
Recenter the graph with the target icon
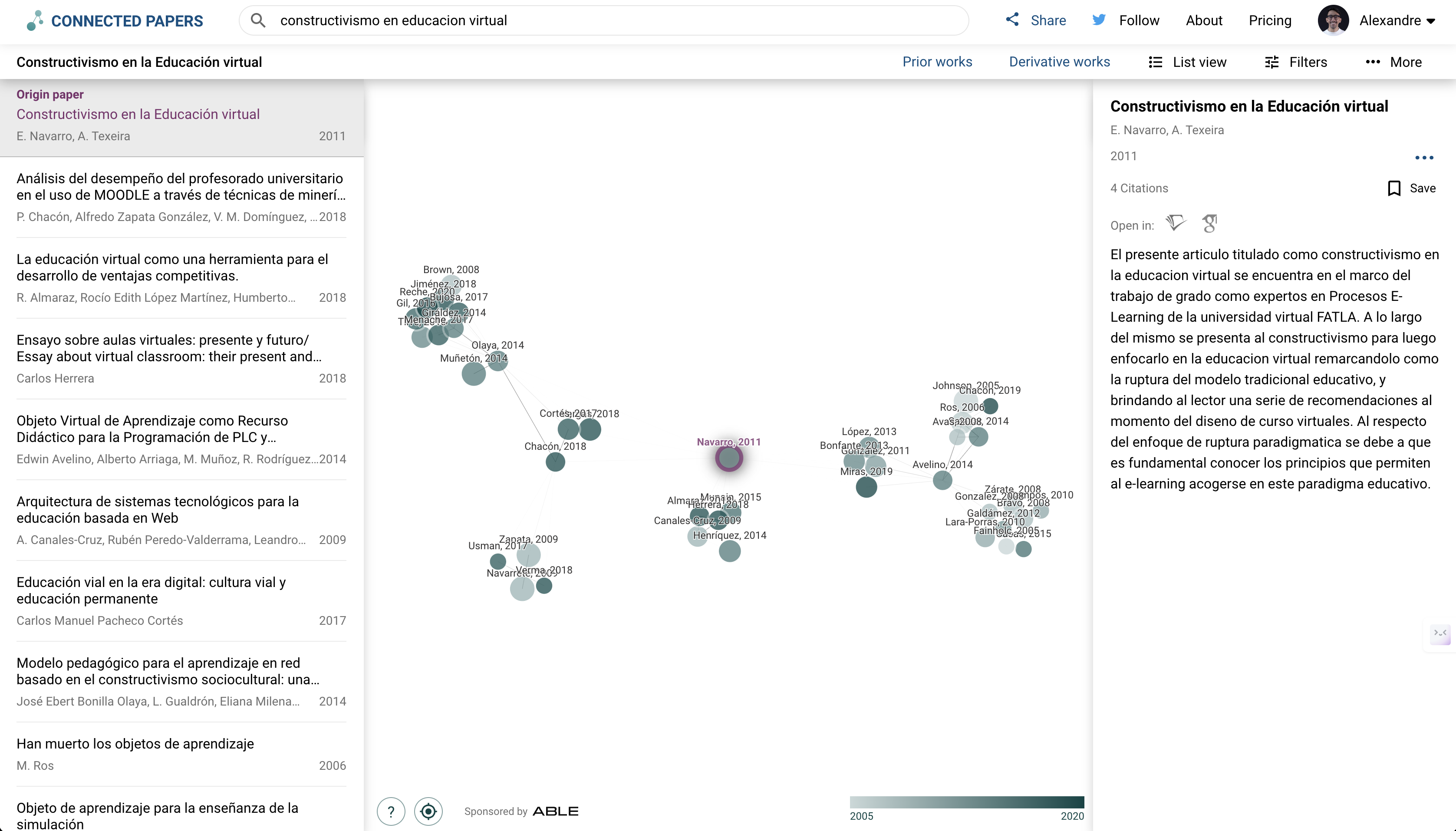[428, 811]
